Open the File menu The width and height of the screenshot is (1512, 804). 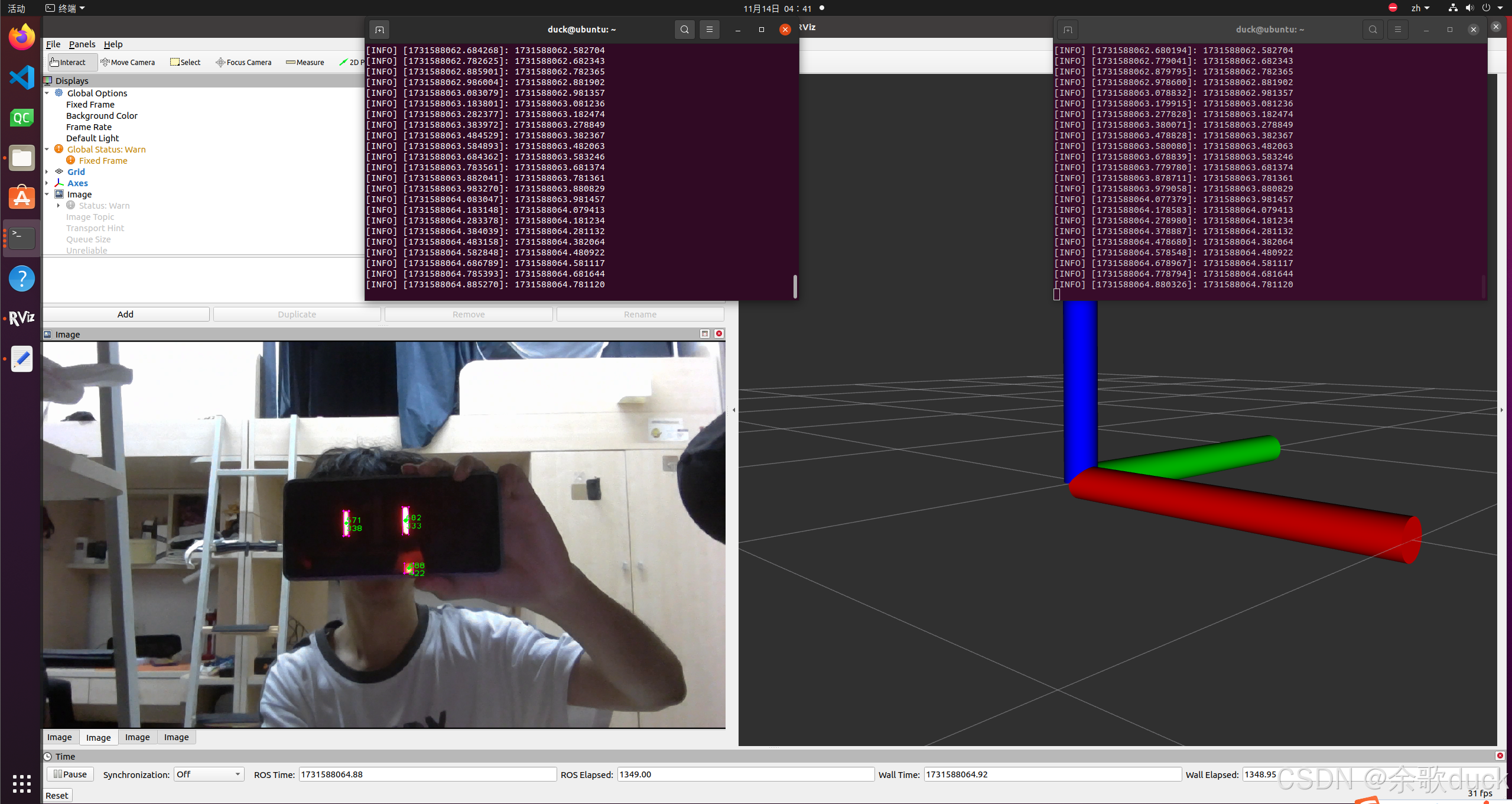[x=53, y=44]
